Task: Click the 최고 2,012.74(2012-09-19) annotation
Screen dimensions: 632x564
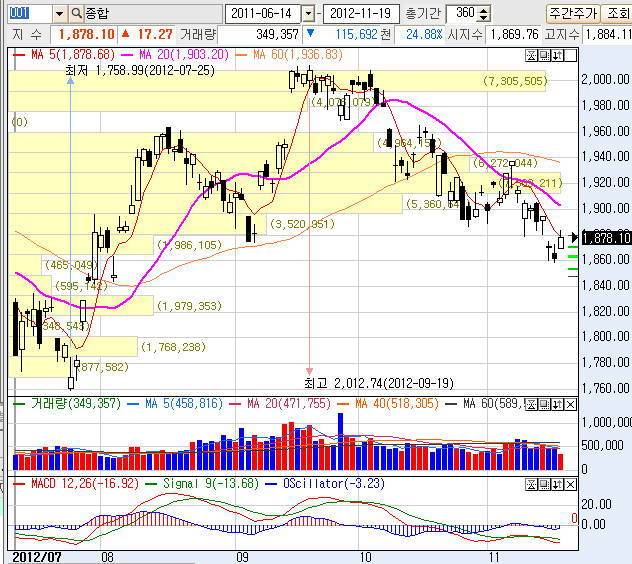Action: pyautogui.click(x=379, y=383)
